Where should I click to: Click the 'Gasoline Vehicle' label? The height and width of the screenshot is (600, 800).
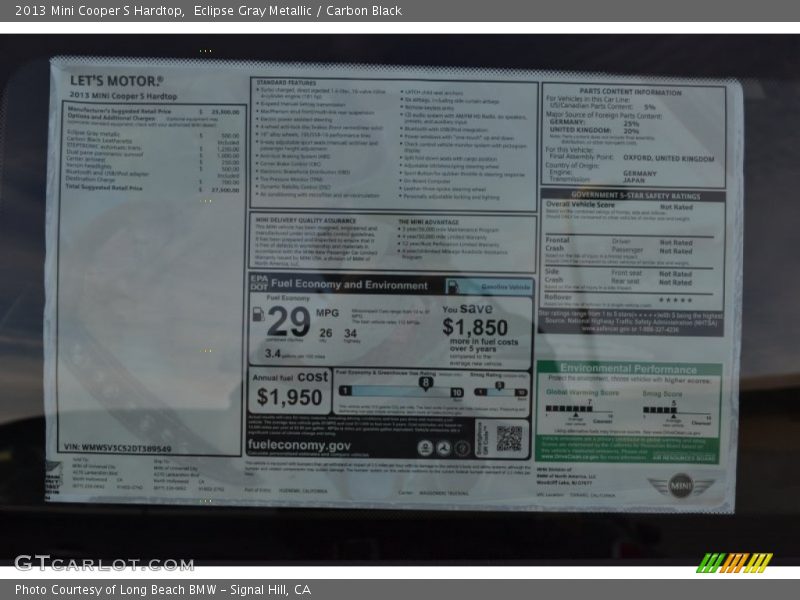(x=506, y=287)
